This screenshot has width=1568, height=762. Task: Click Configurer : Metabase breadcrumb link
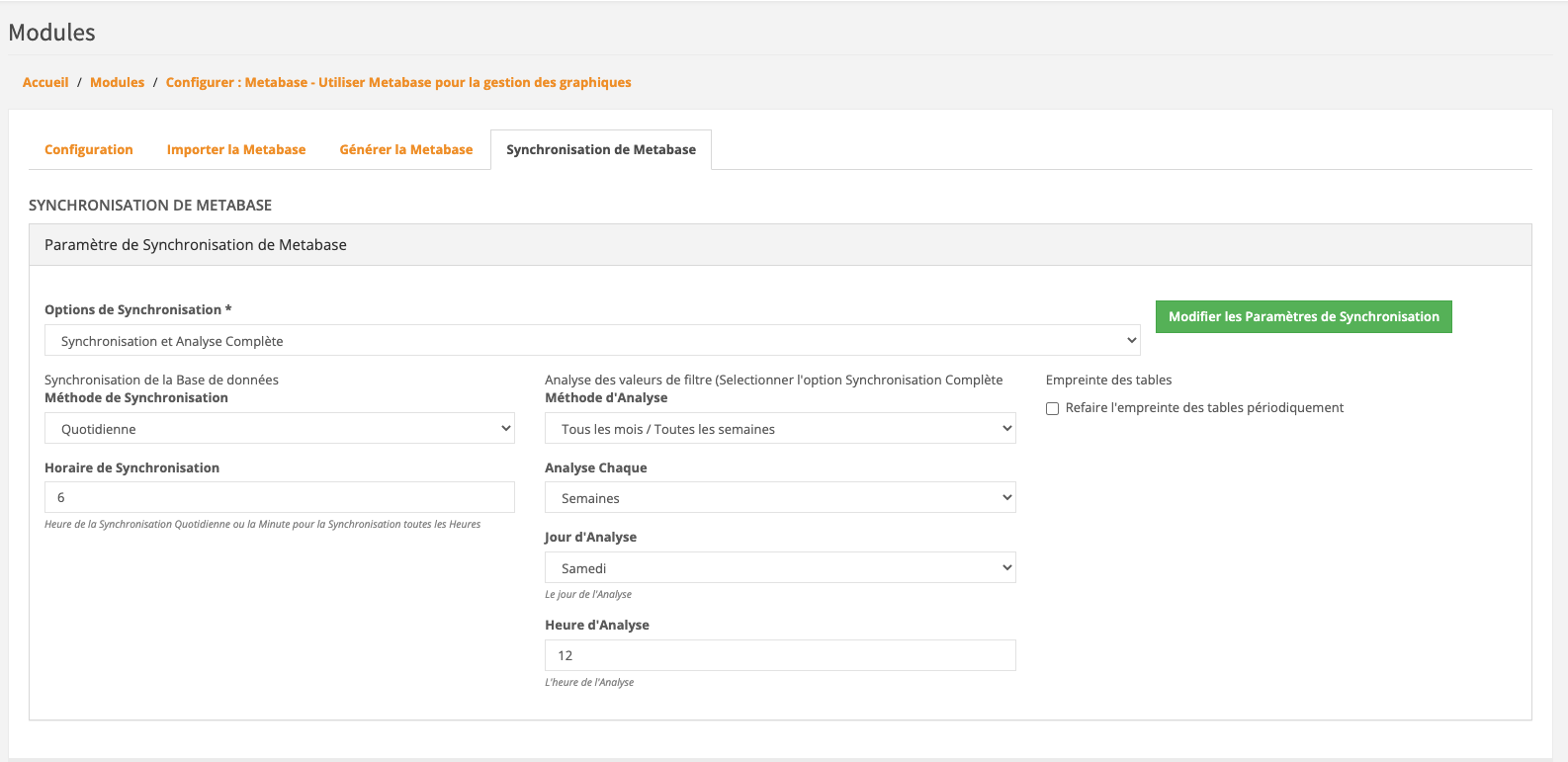(x=398, y=82)
